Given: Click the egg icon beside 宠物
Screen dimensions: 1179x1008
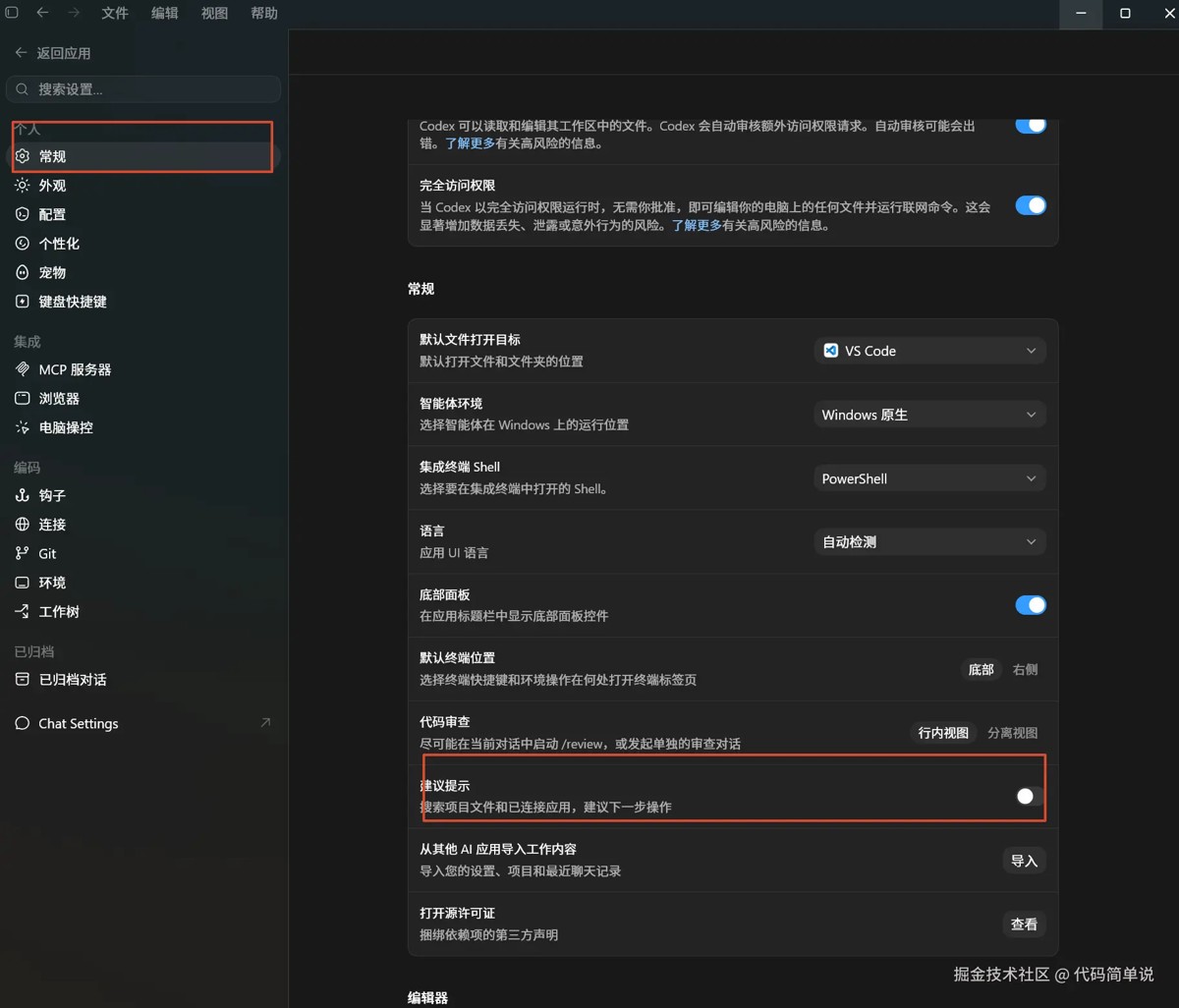Looking at the screenshot, I should [x=23, y=272].
